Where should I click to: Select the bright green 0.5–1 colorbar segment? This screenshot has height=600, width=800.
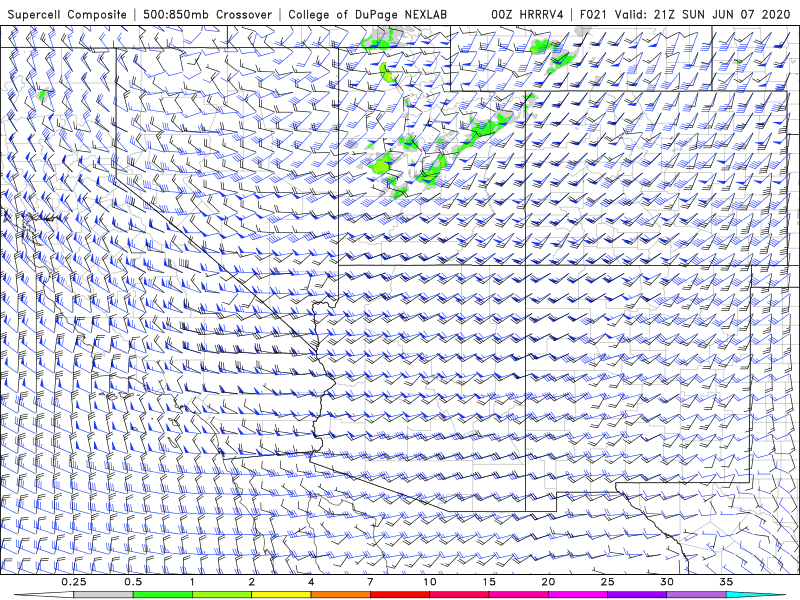pos(162,595)
